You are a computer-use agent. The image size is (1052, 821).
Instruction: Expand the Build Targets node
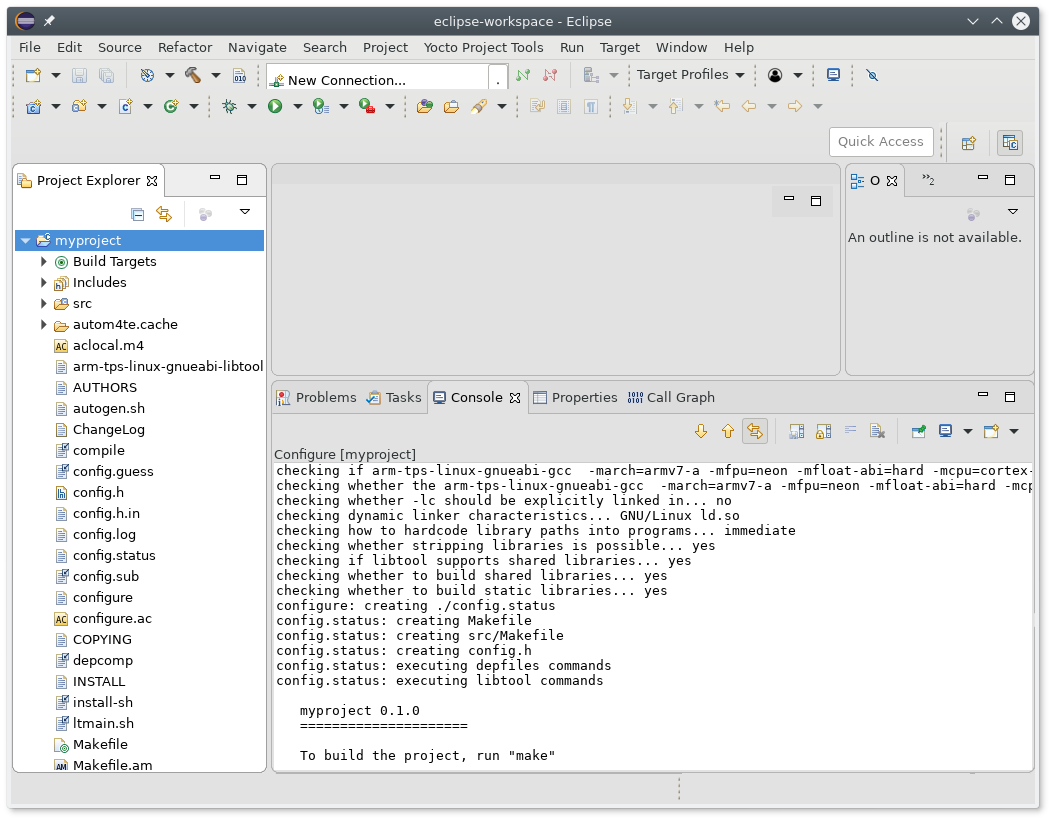point(44,262)
